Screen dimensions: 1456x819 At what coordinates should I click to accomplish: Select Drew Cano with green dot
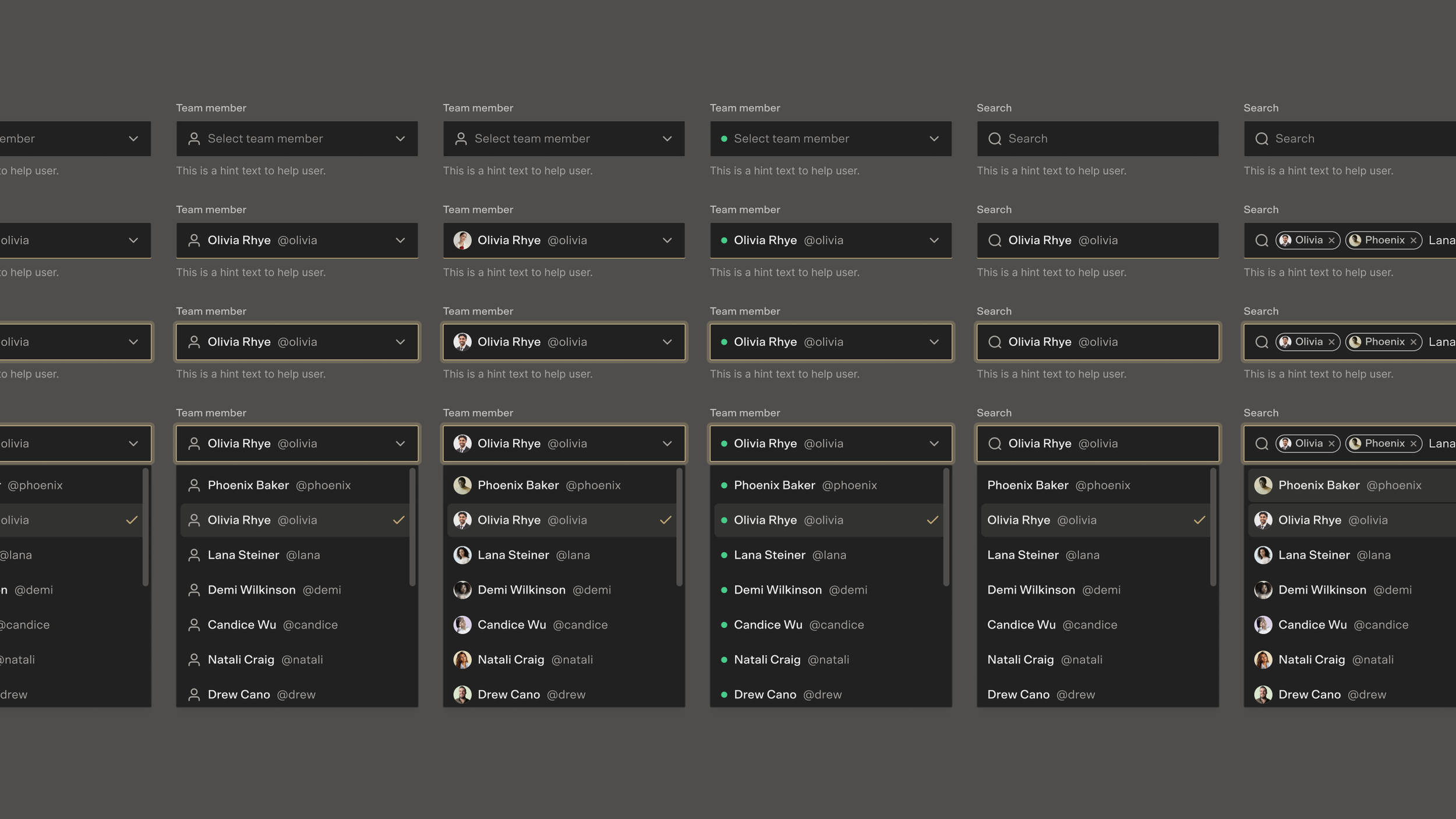click(x=765, y=695)
